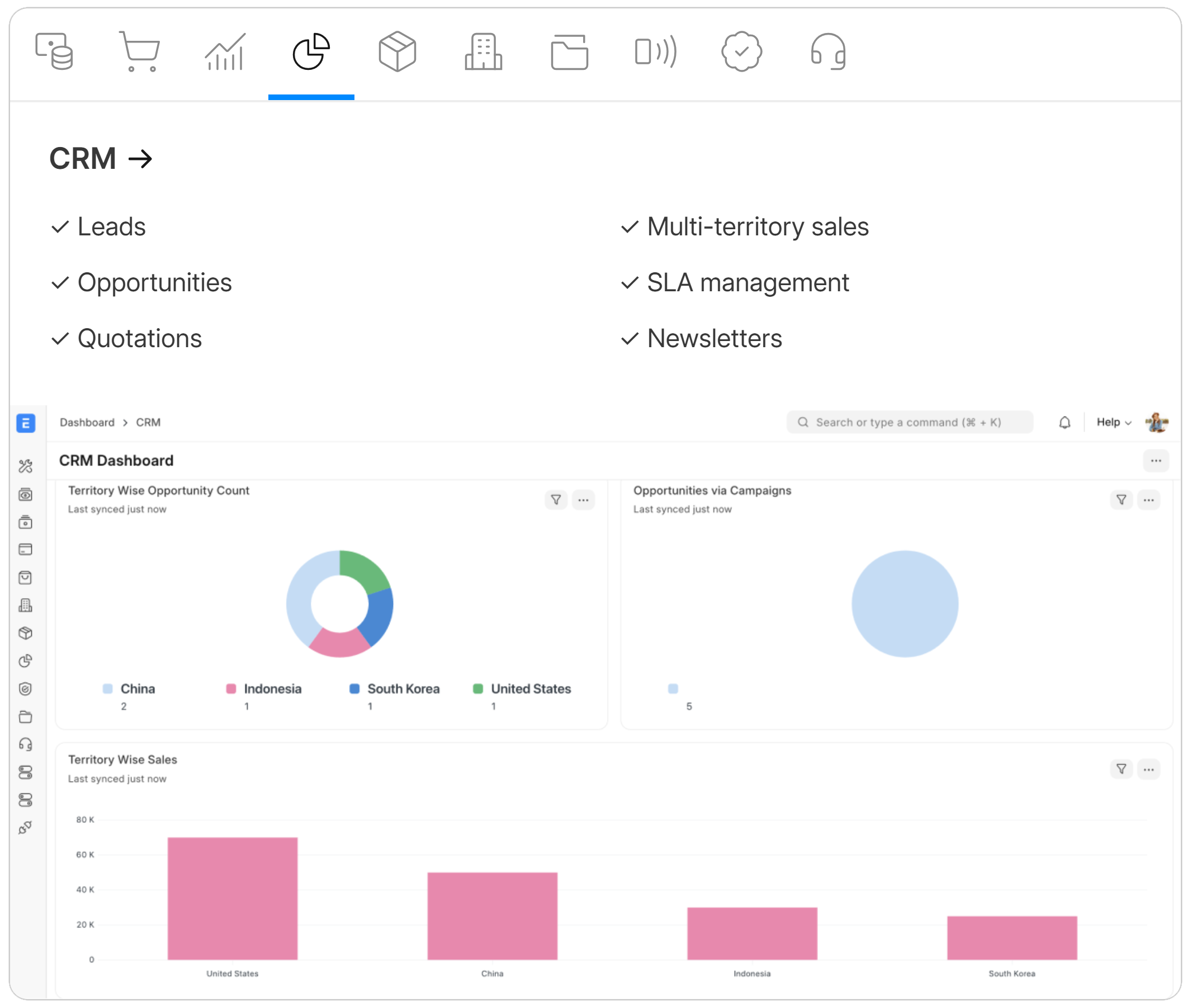Toggle the South Korea legend swatch
The image size is (1192, 1008).
tap(354, 689)
